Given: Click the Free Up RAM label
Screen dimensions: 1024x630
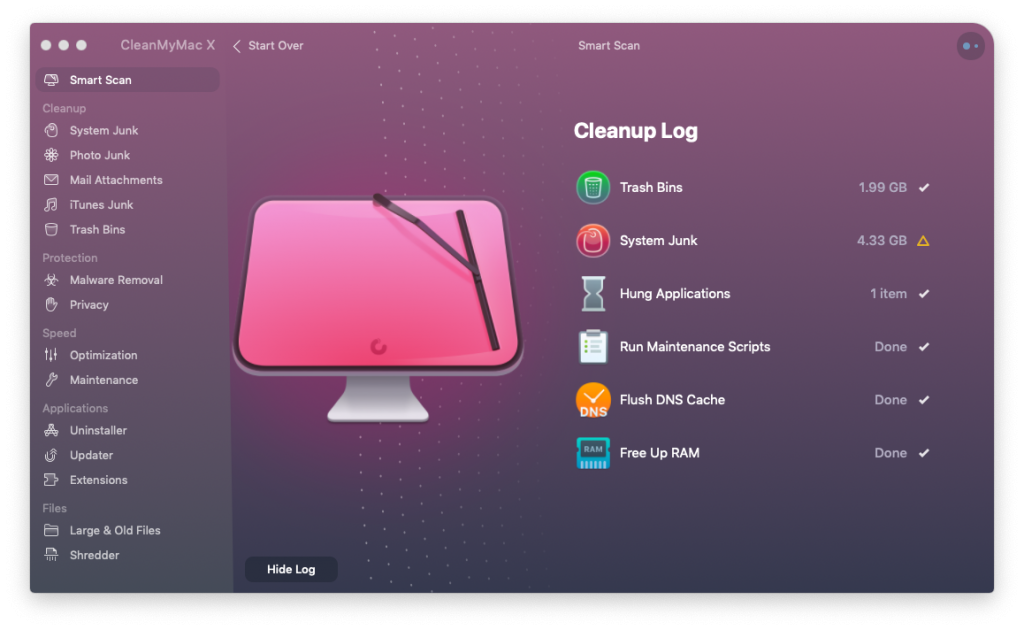Looking at the screenshot, I should point(659,452).
